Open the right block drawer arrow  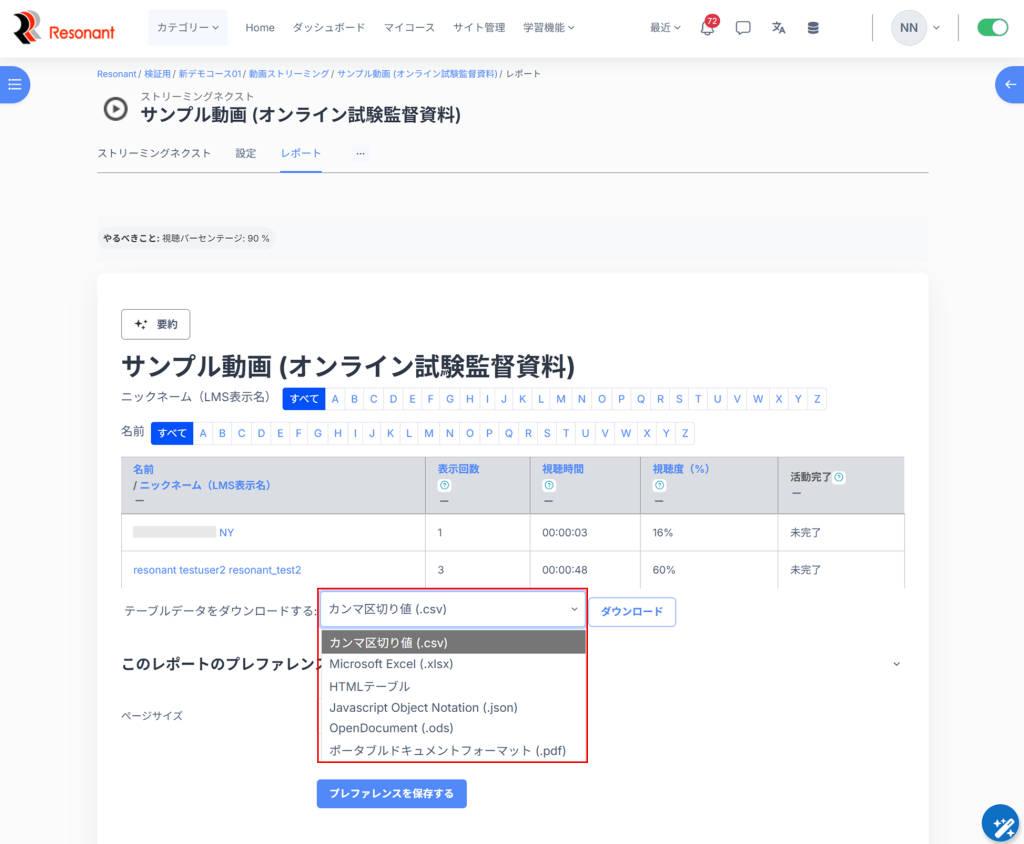pos(1010,85)
